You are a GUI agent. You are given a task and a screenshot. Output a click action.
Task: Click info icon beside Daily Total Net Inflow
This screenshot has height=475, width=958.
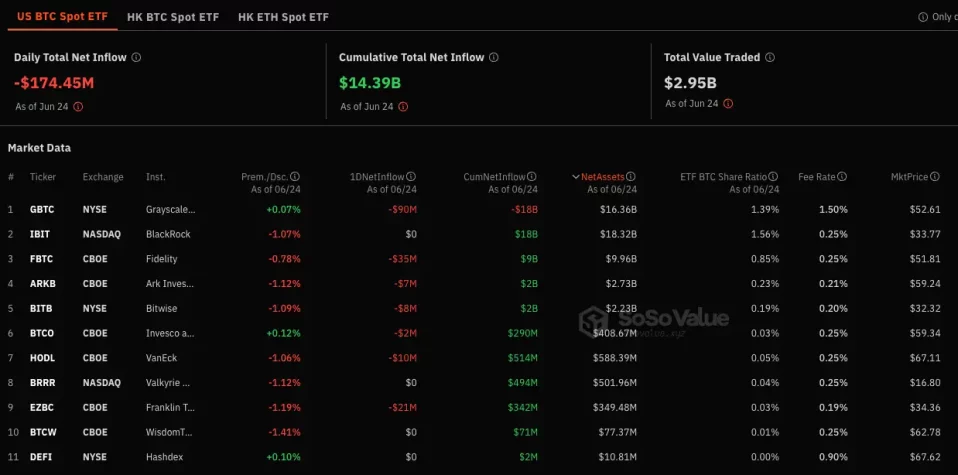point(136,58)
